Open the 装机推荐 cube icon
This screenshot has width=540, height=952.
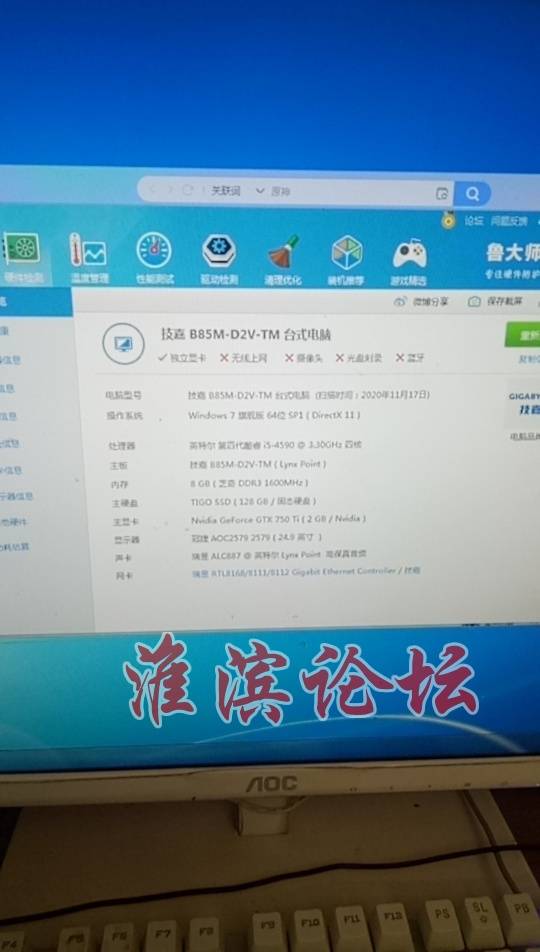347,253
